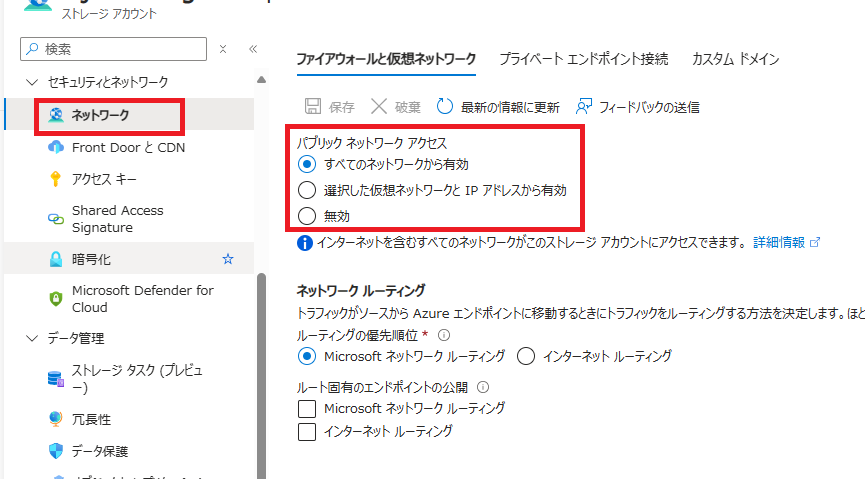Open 冗長性 menu item
This screenshot has width=865, height=479.
(x=130, y=419)
